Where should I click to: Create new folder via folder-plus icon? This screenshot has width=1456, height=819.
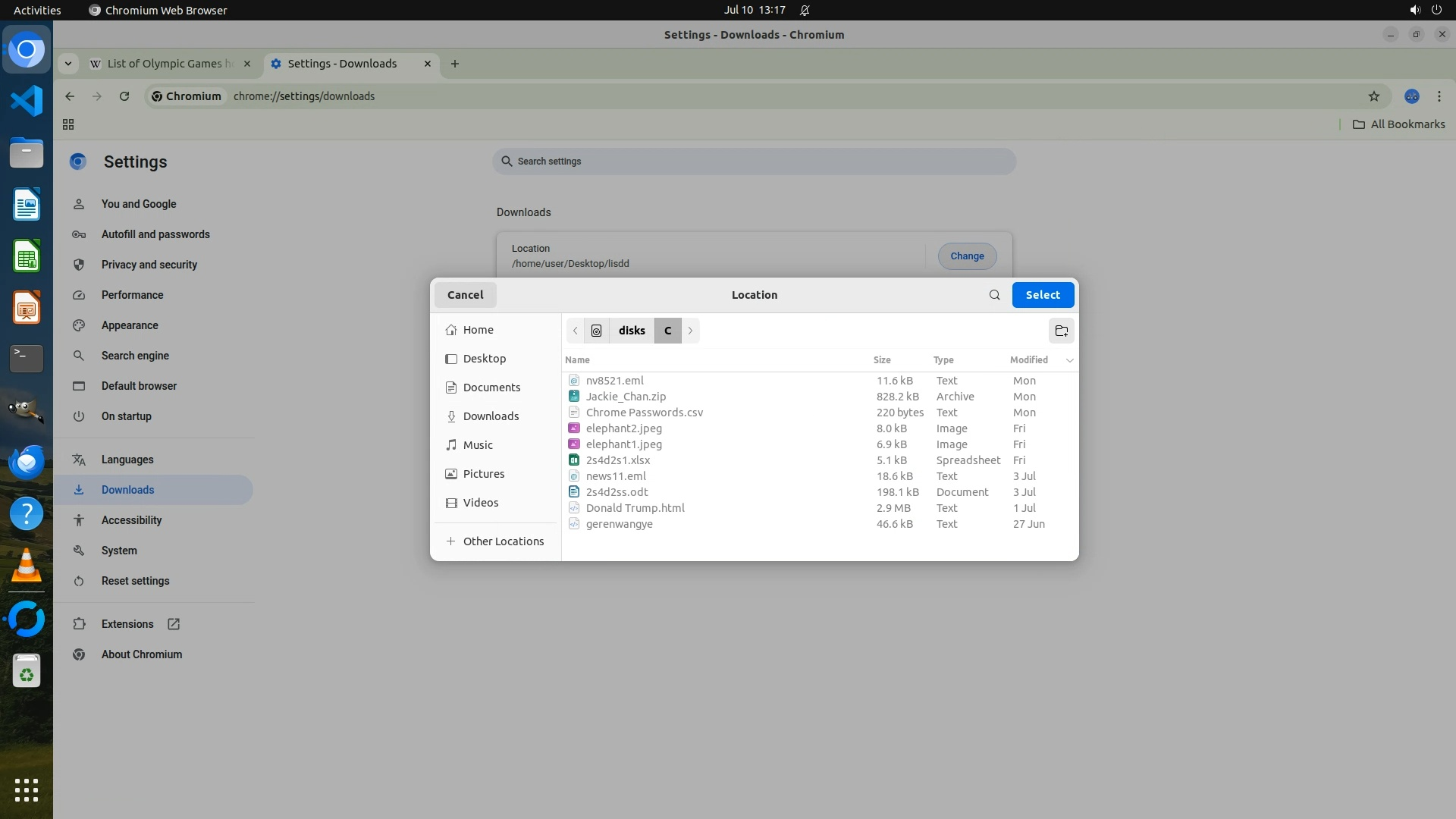1061,331
